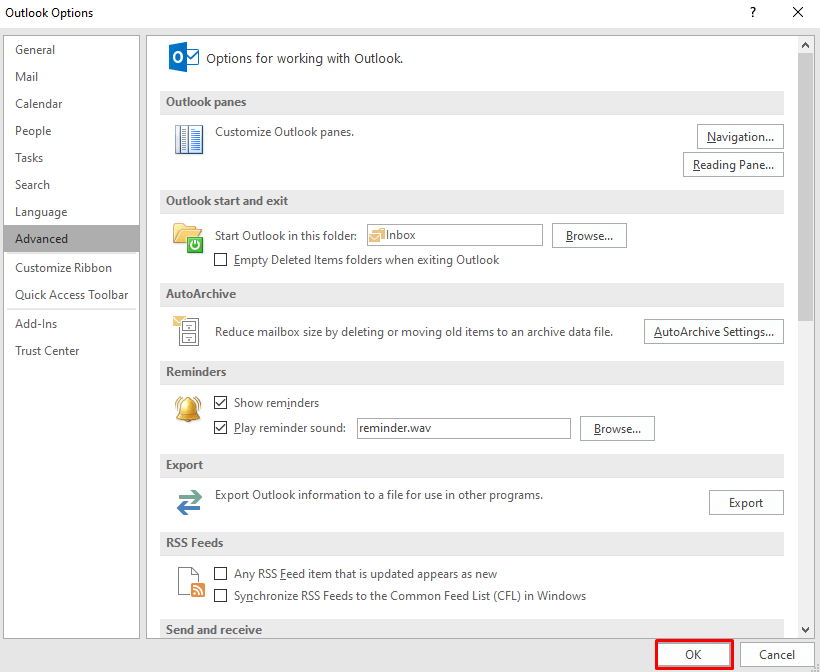
Task: Click the 'Send and receive' heading
Action: click(214, 630)
